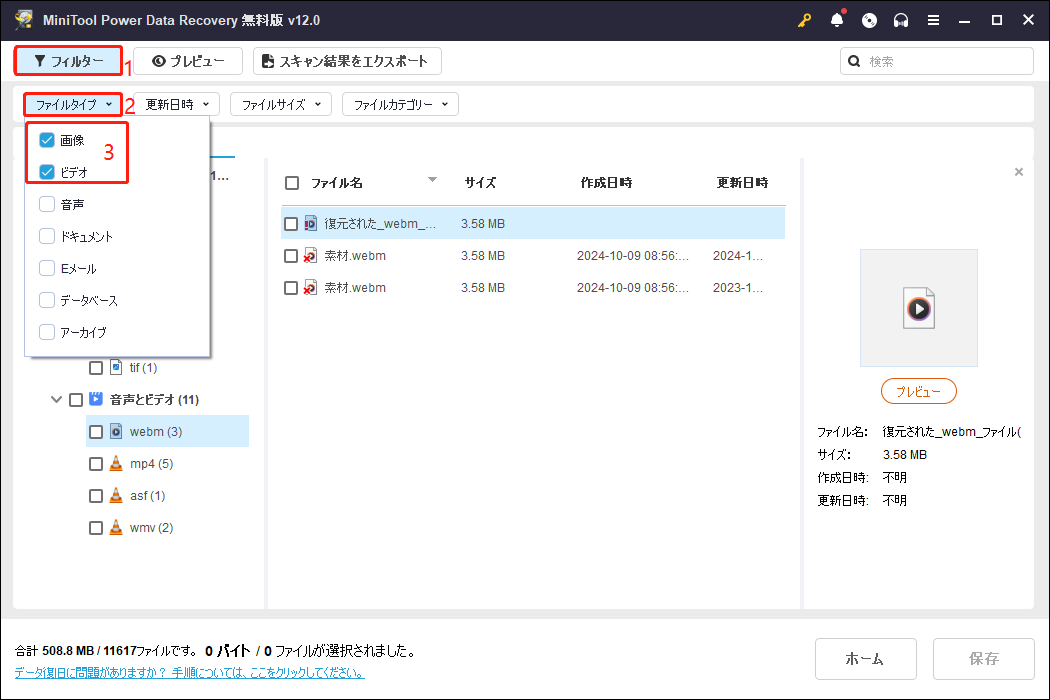Click the ファイル名 column sort arrow
1050x700 pixels.
pos(433,180)
